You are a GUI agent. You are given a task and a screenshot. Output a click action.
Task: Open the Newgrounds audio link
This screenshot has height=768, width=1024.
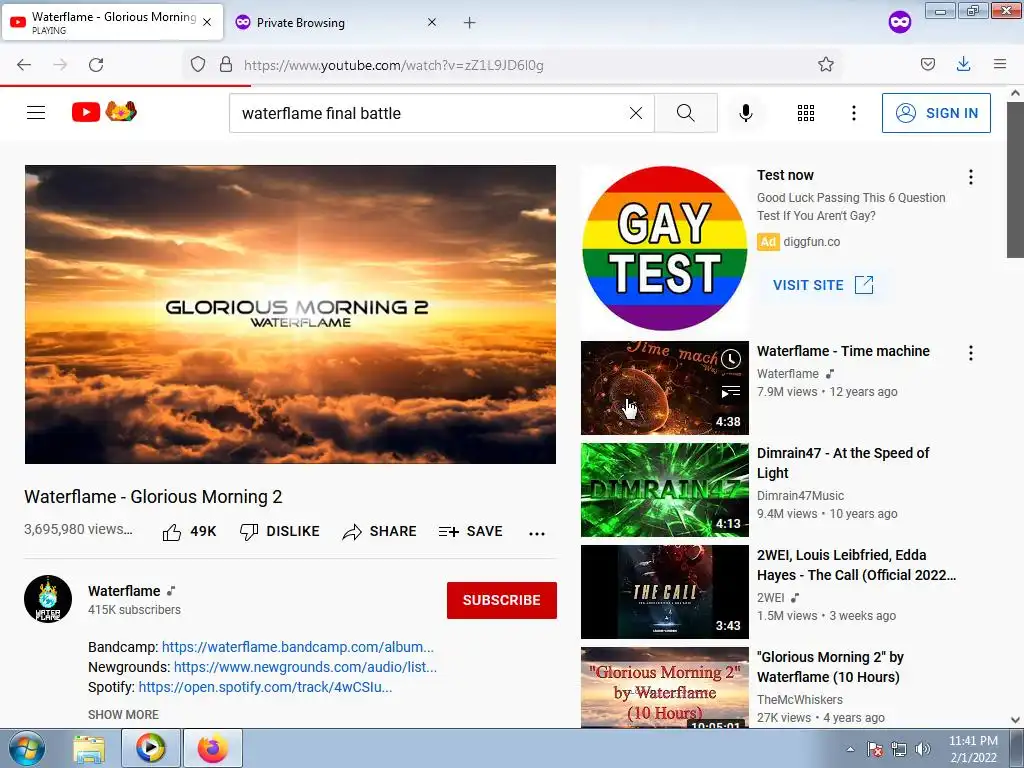(305, 667)
